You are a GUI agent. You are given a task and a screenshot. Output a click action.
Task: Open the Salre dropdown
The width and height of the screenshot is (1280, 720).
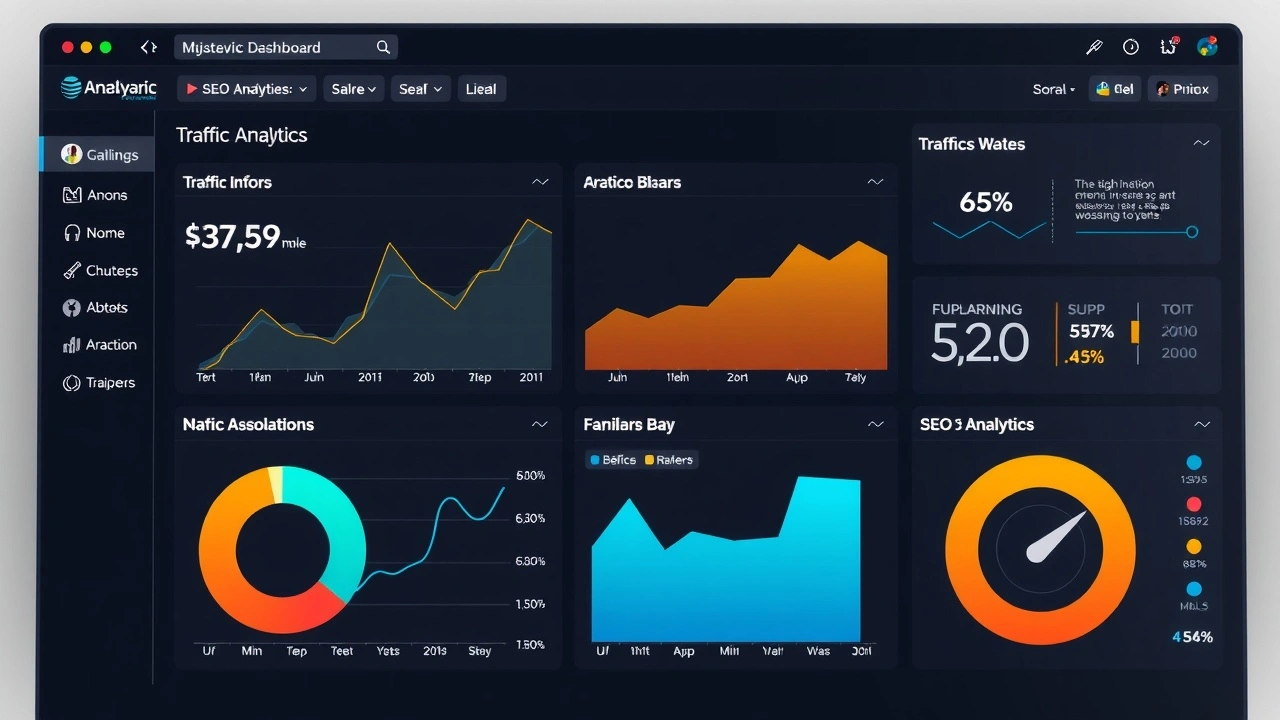click(353, 88)
